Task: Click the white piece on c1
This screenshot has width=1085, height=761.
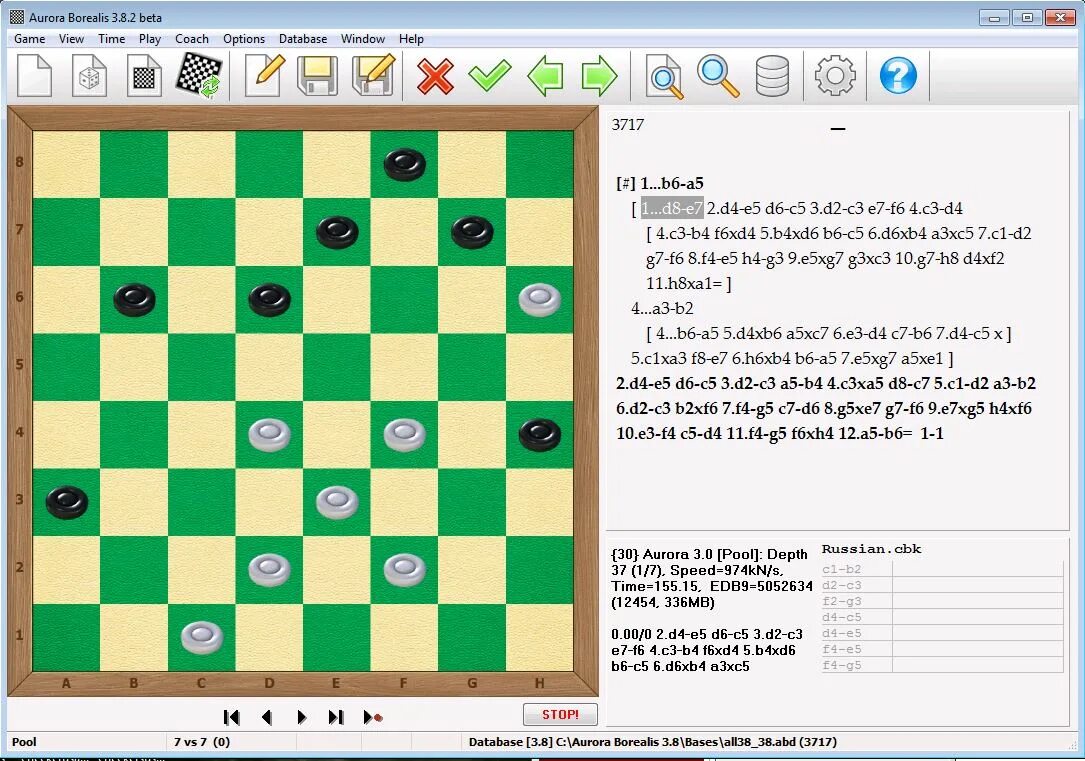Action: coord(201,638)
